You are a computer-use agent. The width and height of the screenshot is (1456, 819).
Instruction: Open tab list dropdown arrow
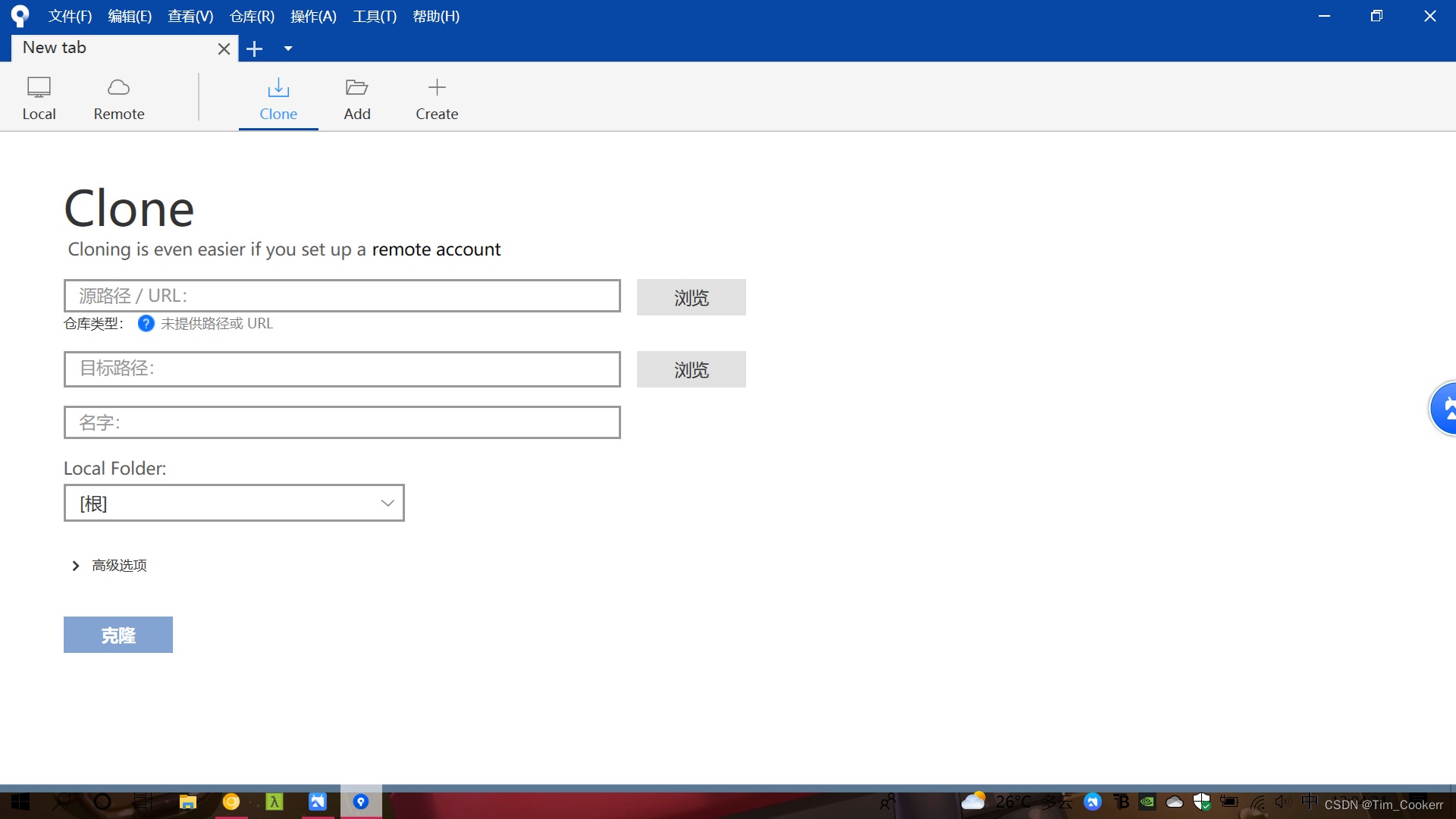click(x=288, y=49)
